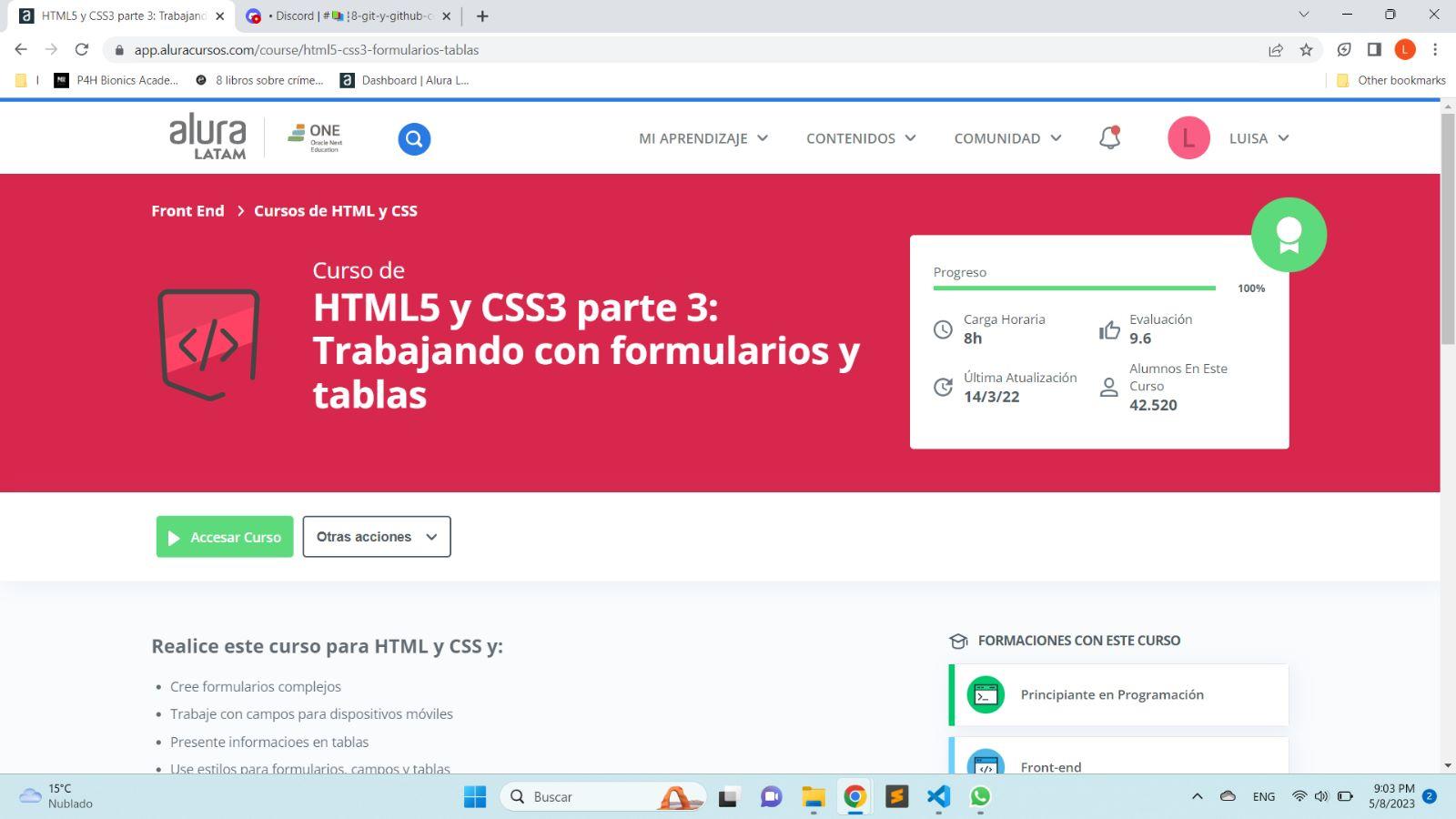The width and height of the screenshot is (1456, 819).
Task: Open 8 libros sobre crimen bookmark
Action: click(x=259, y=80)
